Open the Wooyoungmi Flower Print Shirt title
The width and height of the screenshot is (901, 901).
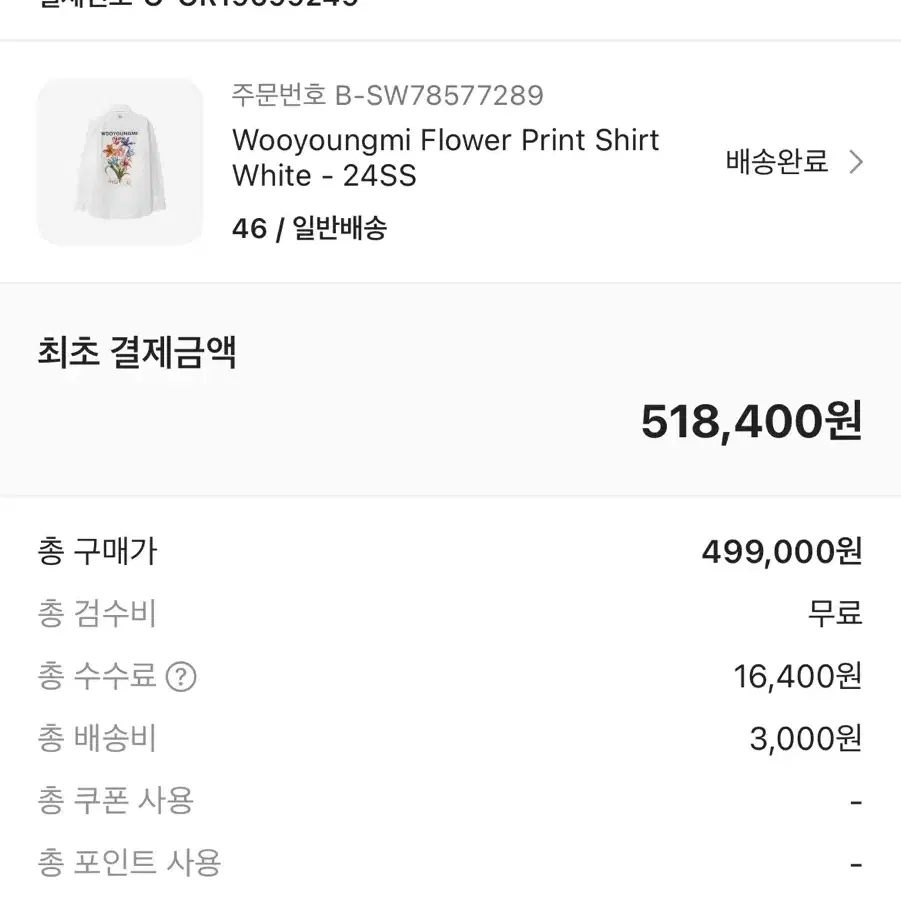tap(445, 157)
